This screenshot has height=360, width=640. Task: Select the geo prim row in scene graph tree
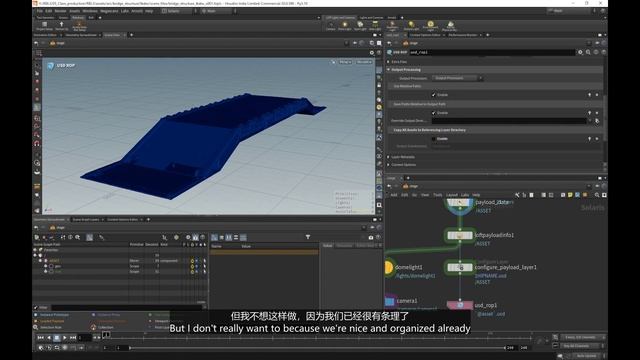58,266
